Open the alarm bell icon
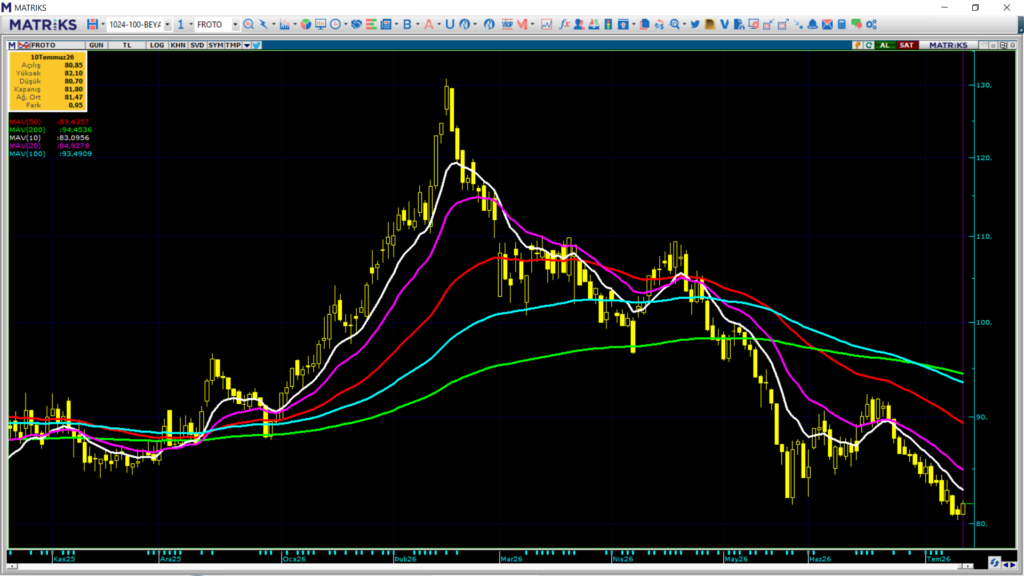Viewport: 1024px width, 576px height. click(x=812, y=24)
